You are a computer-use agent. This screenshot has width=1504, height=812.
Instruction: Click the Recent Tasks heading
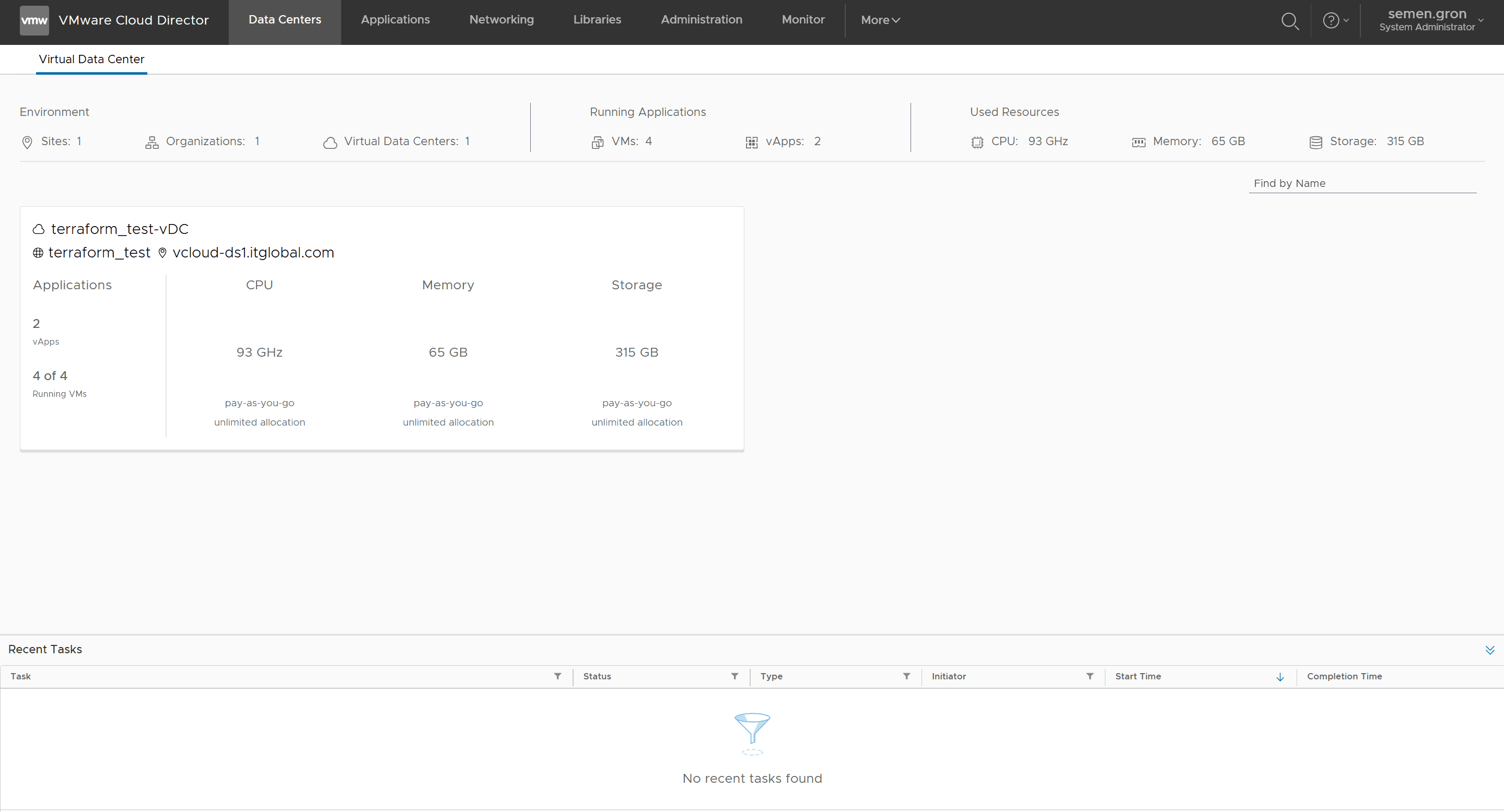(x=45, y=650)
